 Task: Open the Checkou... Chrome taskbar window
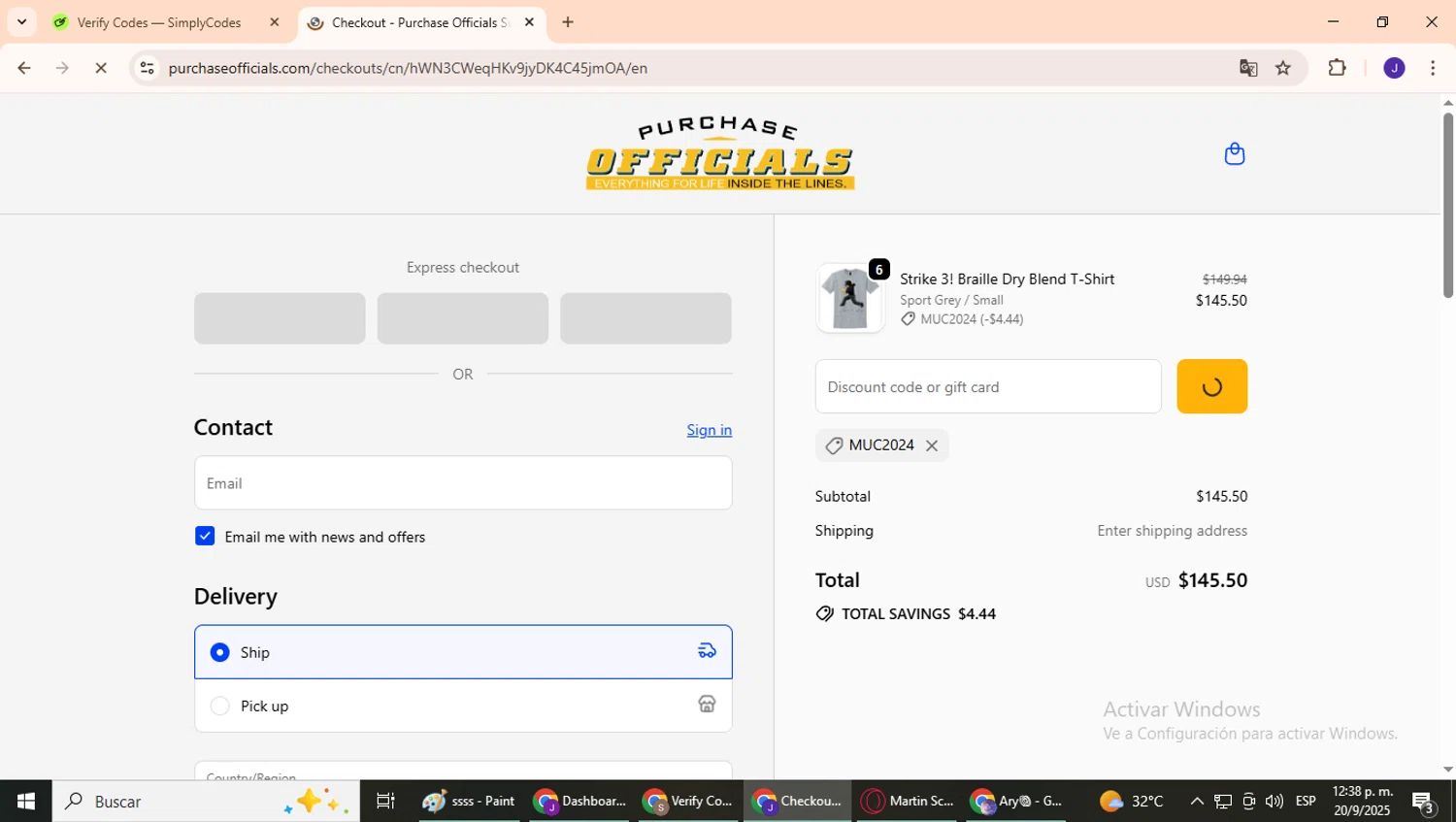pyautogui.click(x=799, y=801)
